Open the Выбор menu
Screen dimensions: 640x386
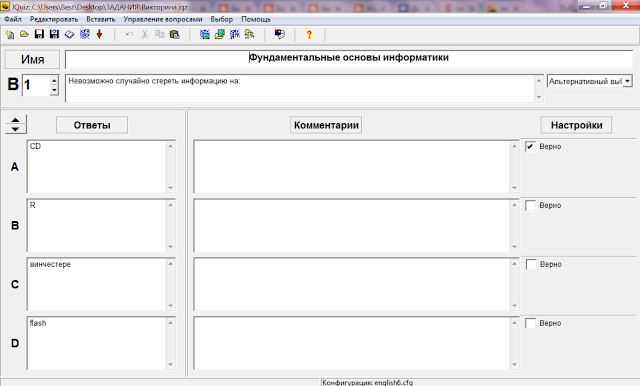click(x=222, y=19)
